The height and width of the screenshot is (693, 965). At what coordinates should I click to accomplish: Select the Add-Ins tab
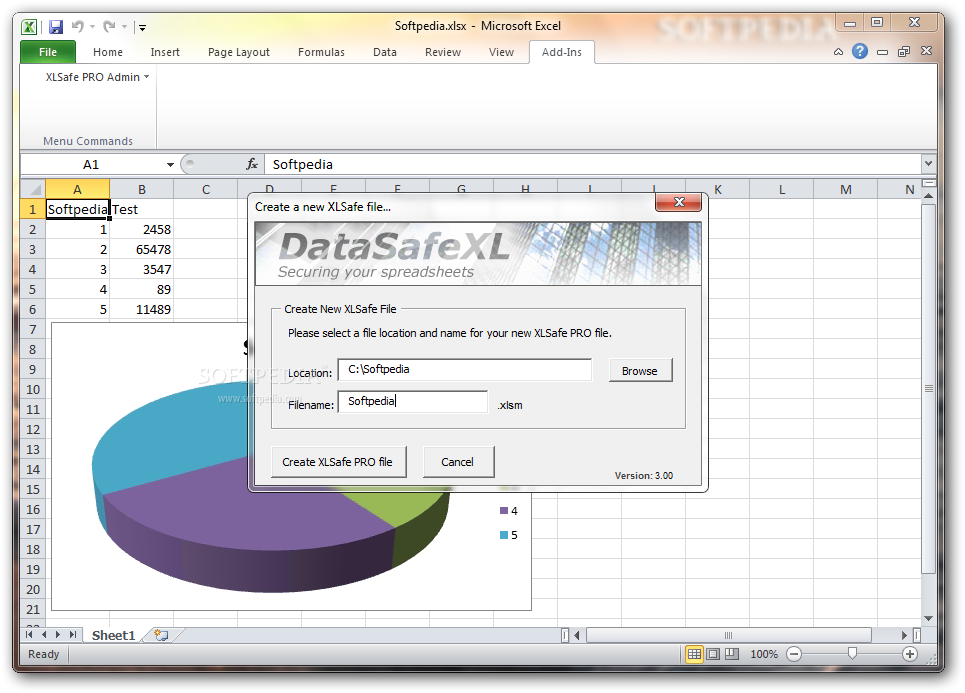pos(561,52)
